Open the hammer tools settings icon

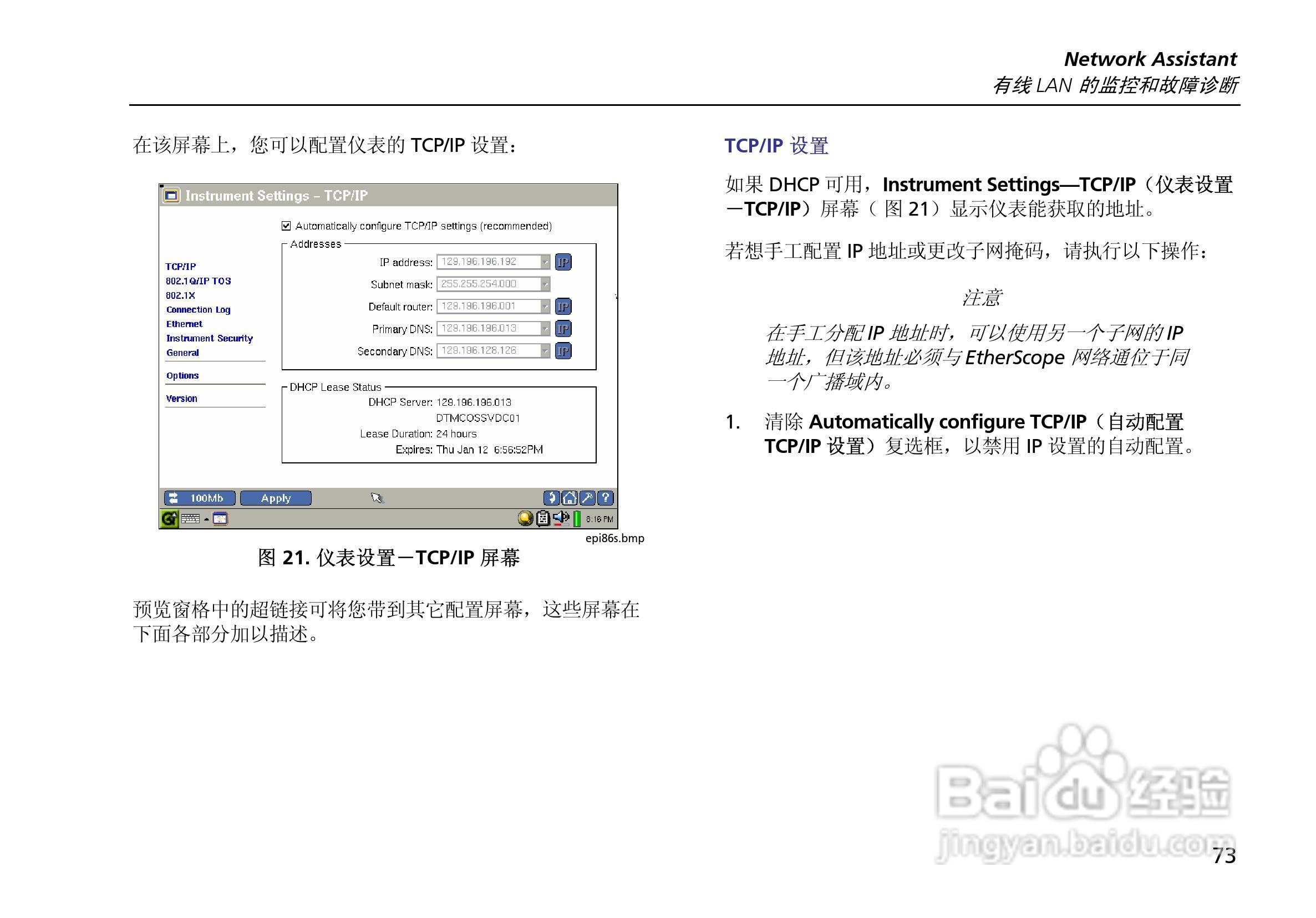point(587,498)
